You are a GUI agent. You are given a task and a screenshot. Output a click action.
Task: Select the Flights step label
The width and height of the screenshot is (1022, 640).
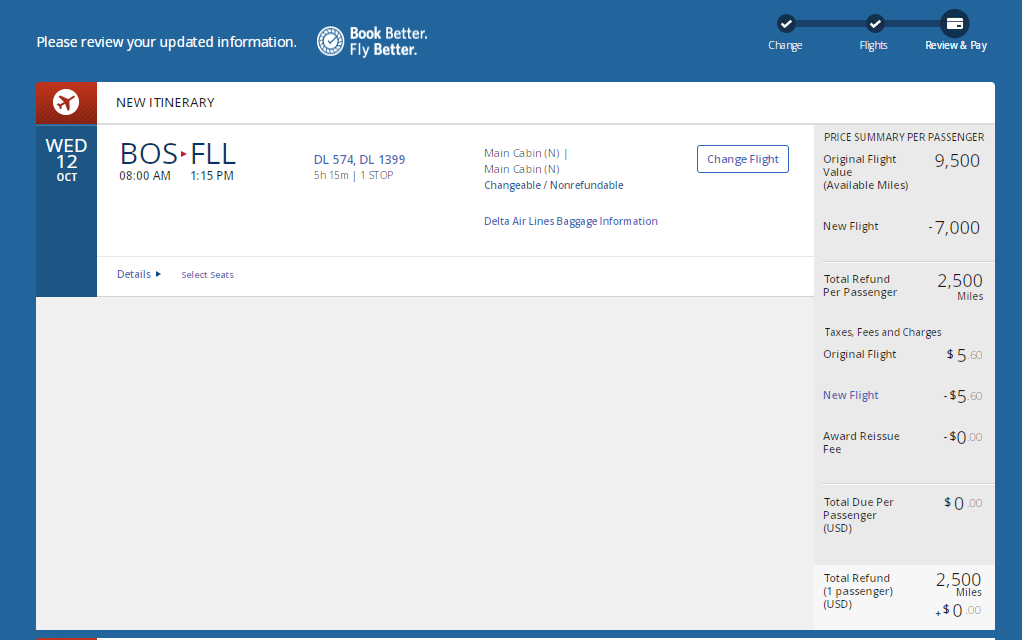pos(873,46)
